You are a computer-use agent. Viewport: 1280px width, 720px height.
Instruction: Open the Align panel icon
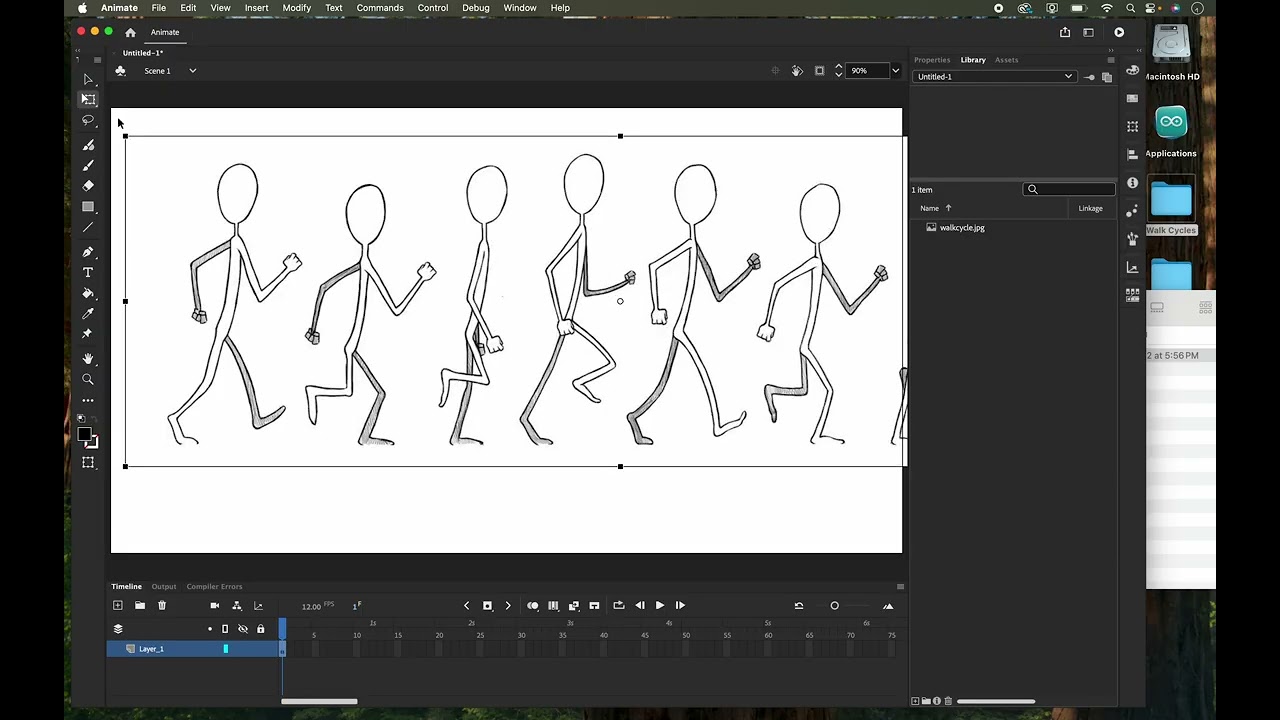(x=1132, y=155)
